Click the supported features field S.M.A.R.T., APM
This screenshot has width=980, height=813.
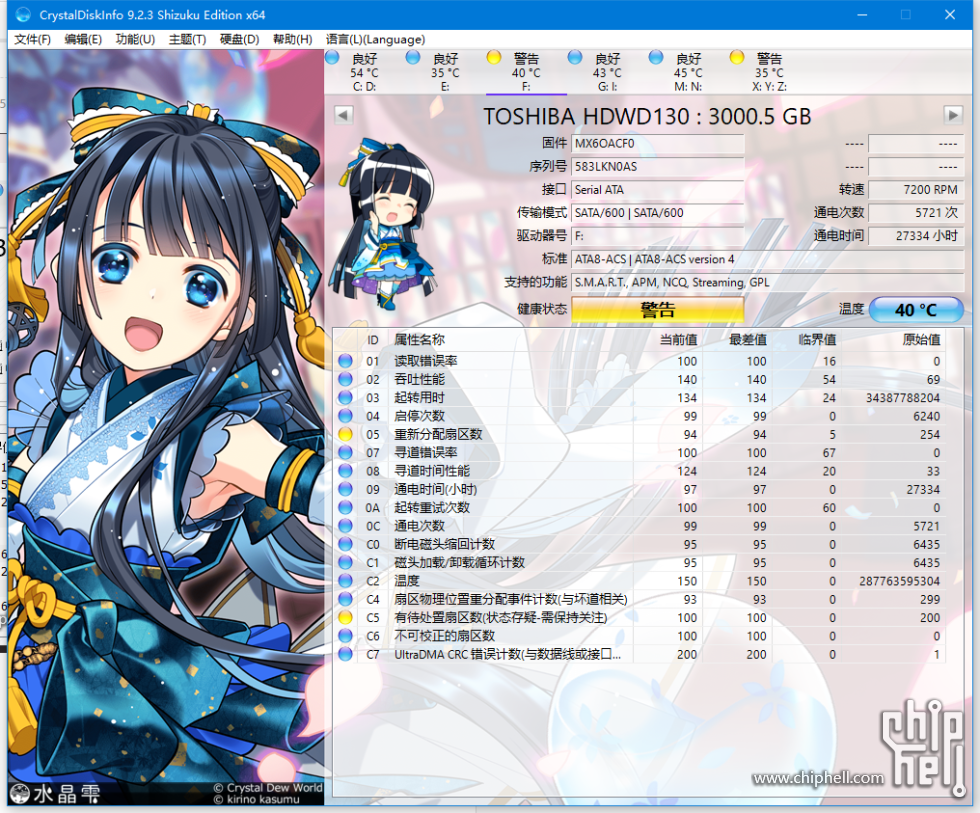pyautogui.click(x=768, y=282)
